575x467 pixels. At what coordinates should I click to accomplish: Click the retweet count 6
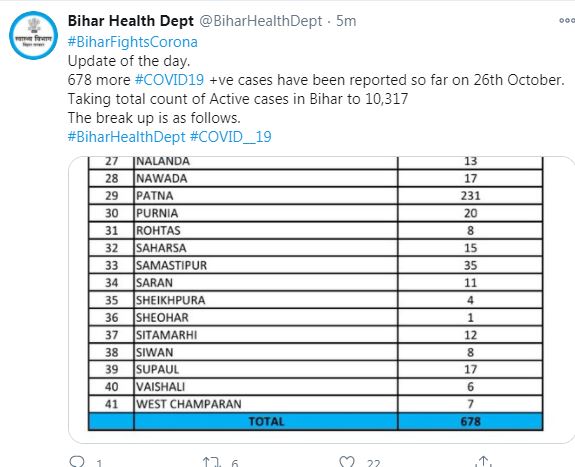point(235,463)
